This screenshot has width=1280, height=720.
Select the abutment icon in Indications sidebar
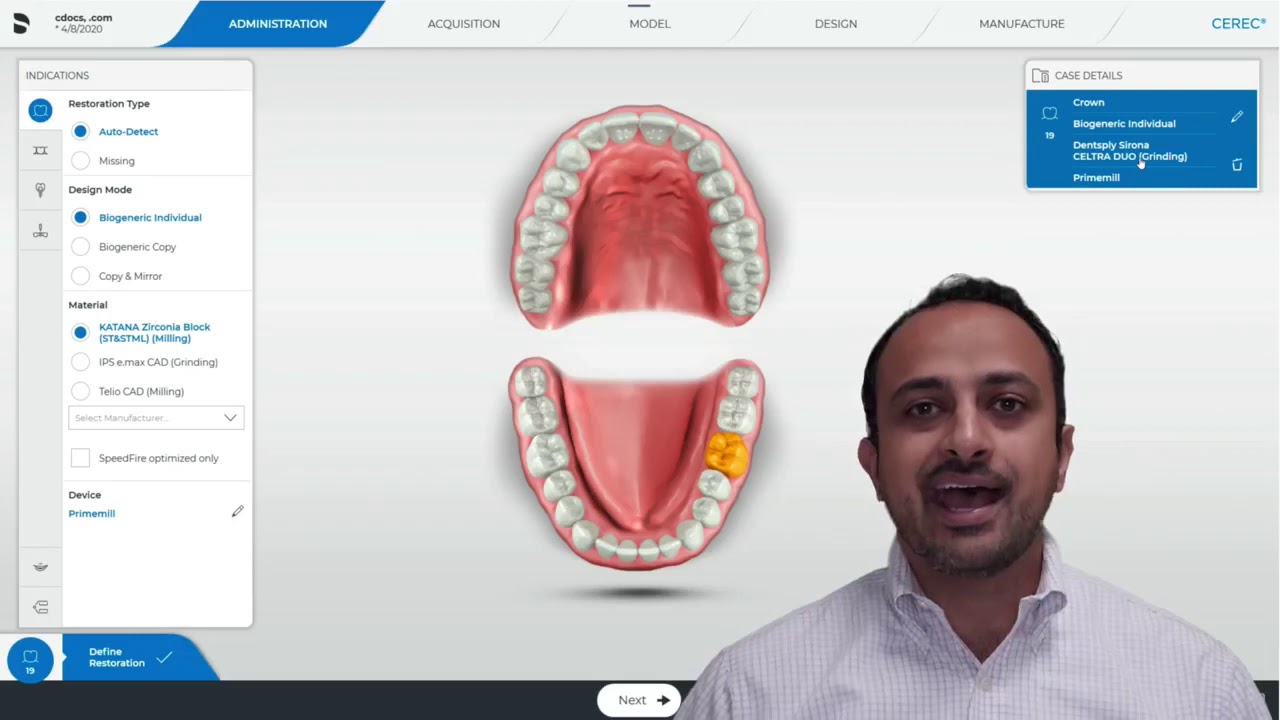pos(40,190)
